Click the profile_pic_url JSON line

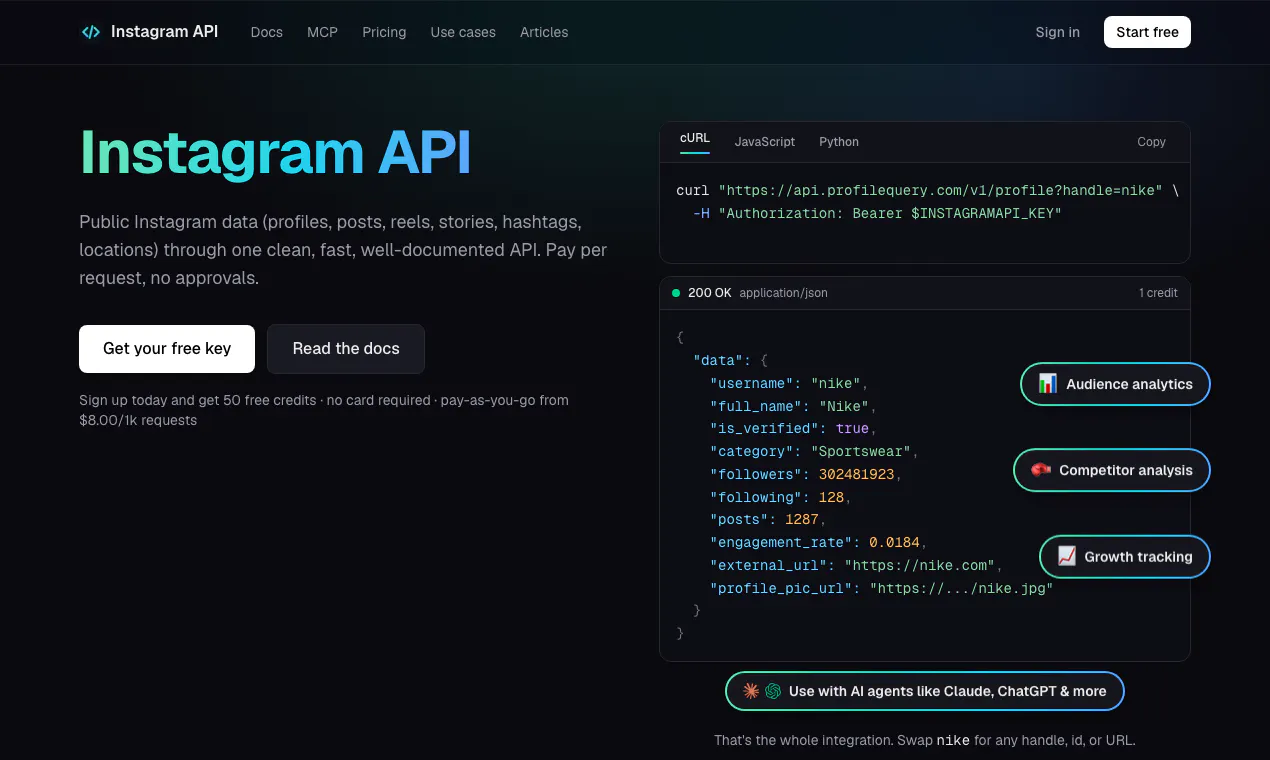coord(882,588)
